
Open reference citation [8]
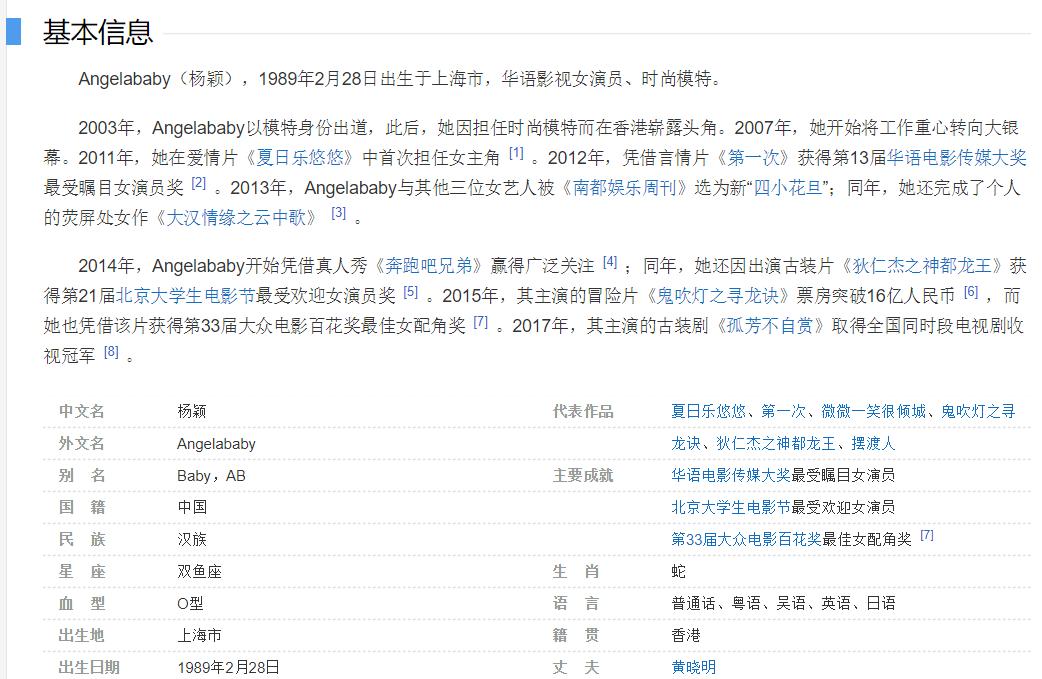point(109,347)
